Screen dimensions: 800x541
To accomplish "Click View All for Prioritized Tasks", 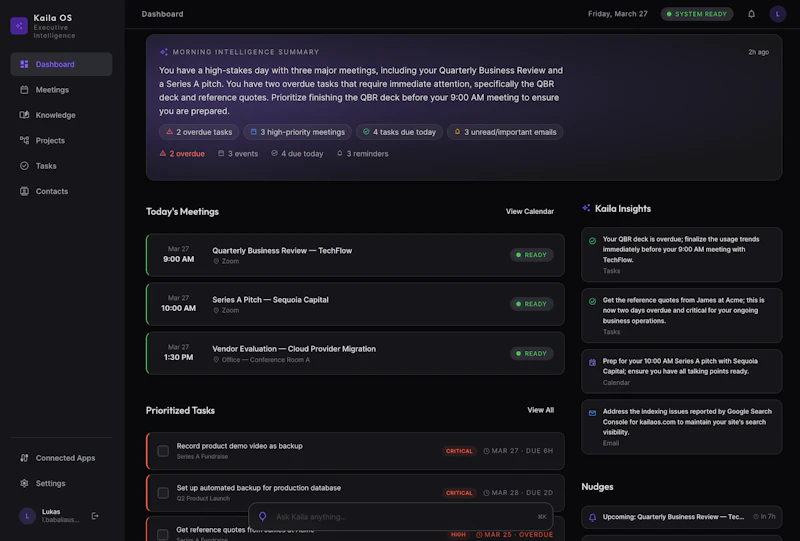I will pos(540,410).
